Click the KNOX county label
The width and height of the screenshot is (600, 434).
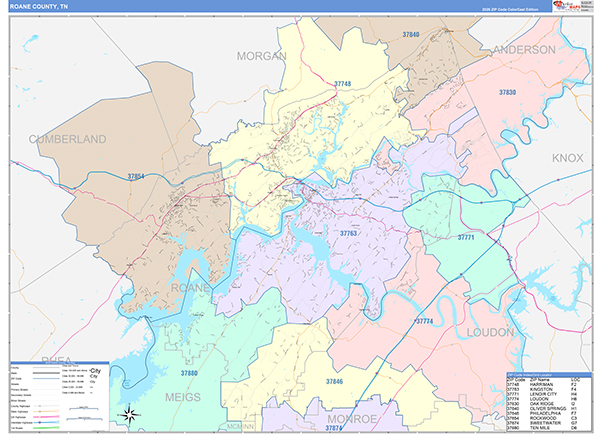pos(567,158)
